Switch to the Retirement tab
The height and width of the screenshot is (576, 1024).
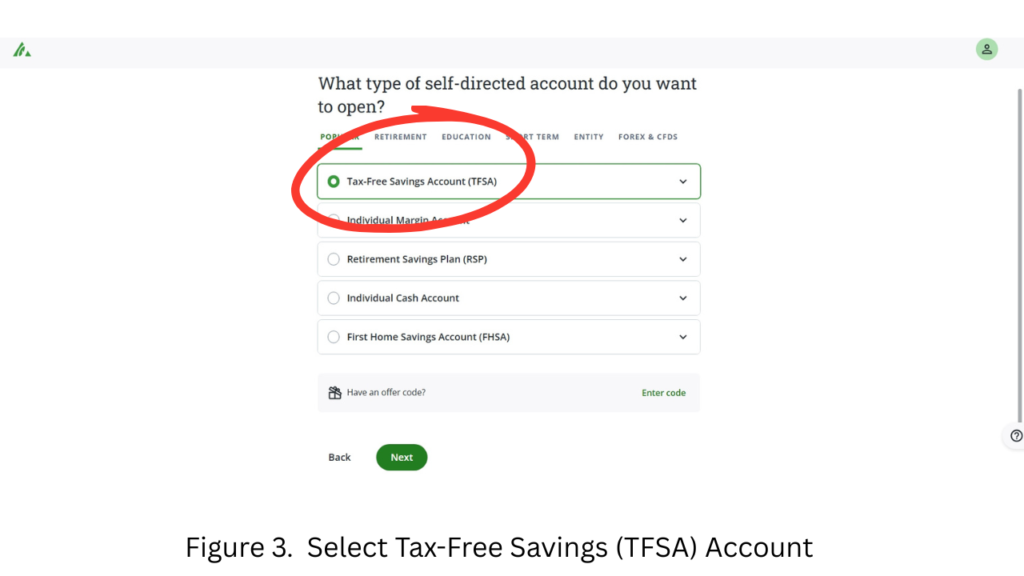(x=400, y=136)
